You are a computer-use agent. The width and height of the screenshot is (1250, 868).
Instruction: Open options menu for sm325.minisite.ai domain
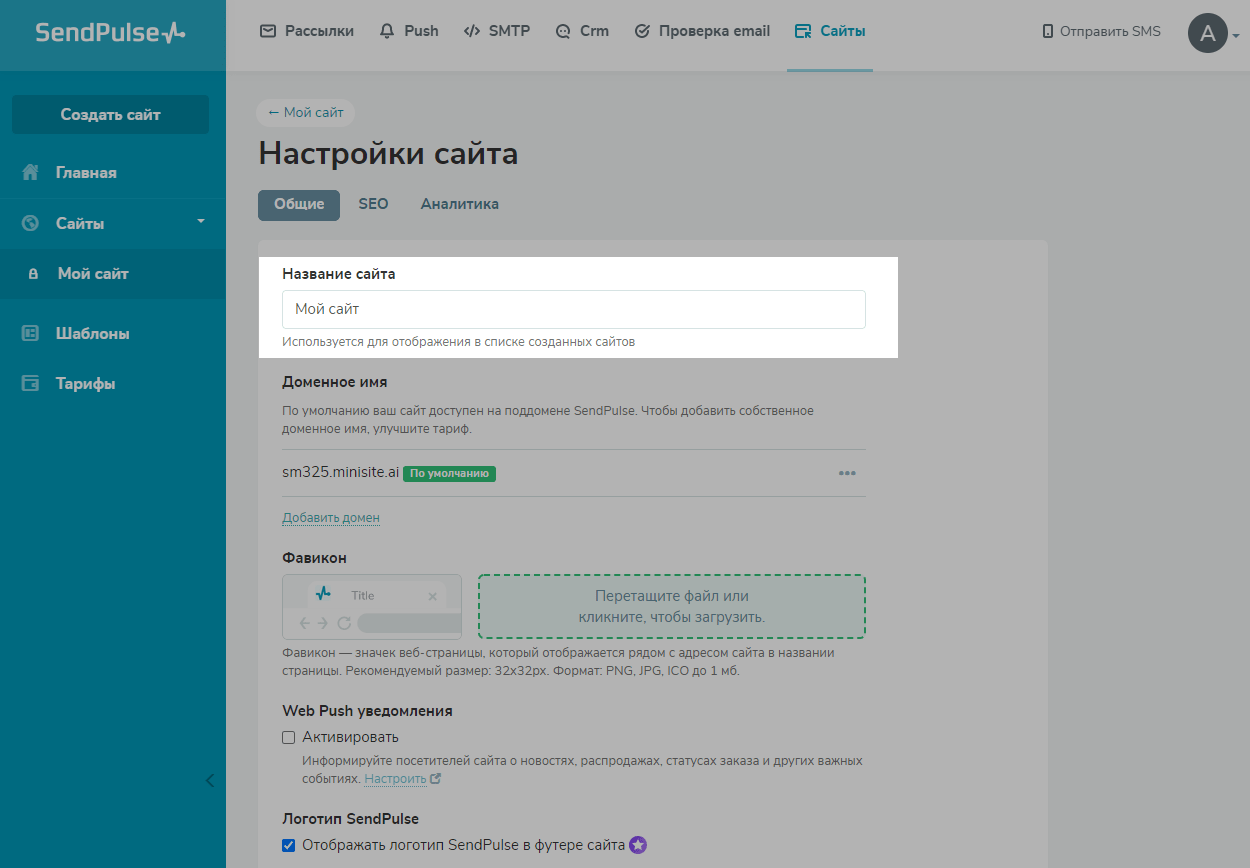pos(847,473)
